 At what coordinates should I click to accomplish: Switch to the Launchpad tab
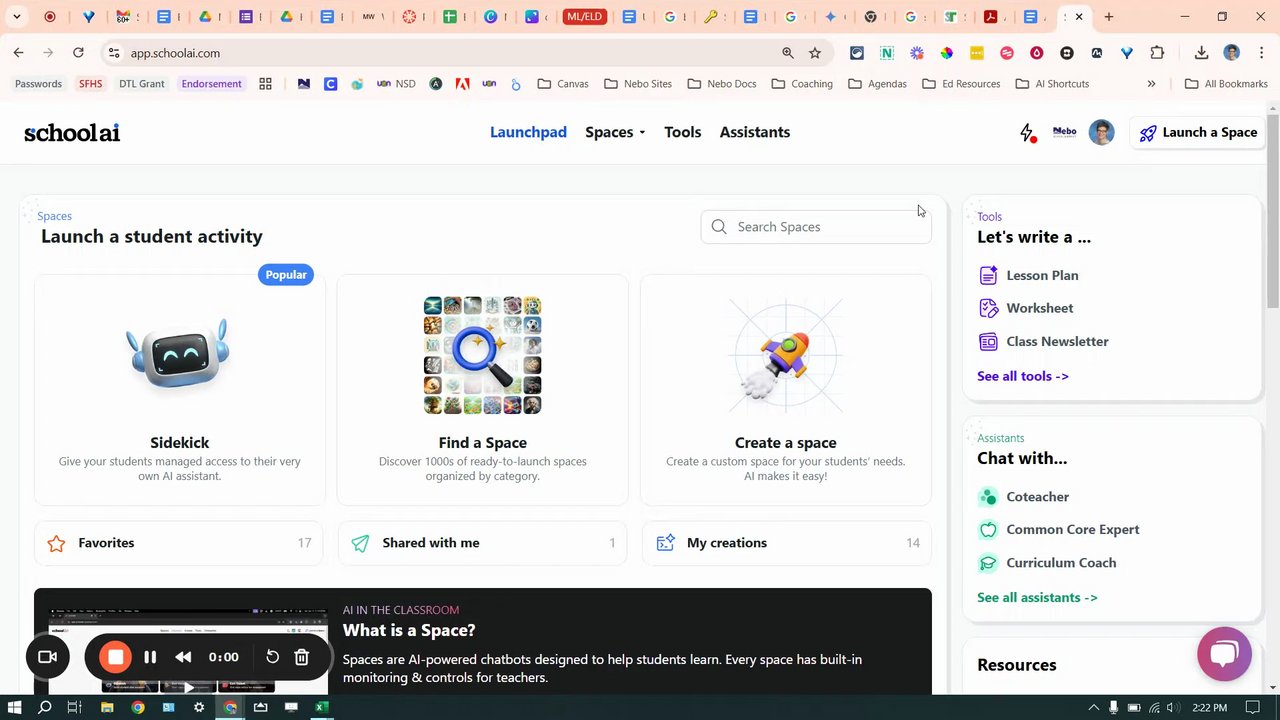(x=528, y=132)
